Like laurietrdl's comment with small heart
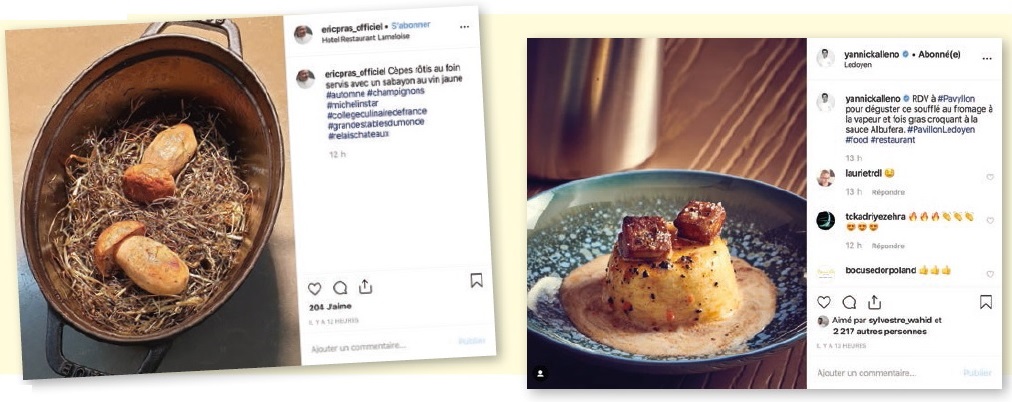Image resolution: width=1012 pixels, height=402 pixels. click(990, 177)
